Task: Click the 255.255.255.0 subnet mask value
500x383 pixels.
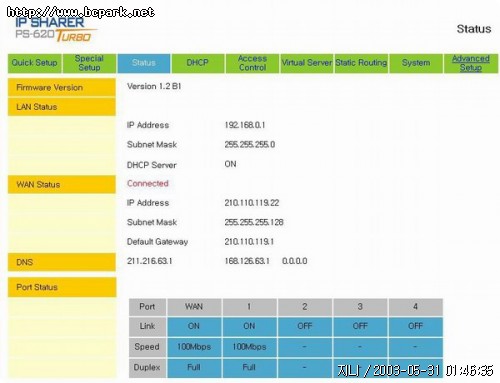Action: pyautogui.click(x=250, y=145)
